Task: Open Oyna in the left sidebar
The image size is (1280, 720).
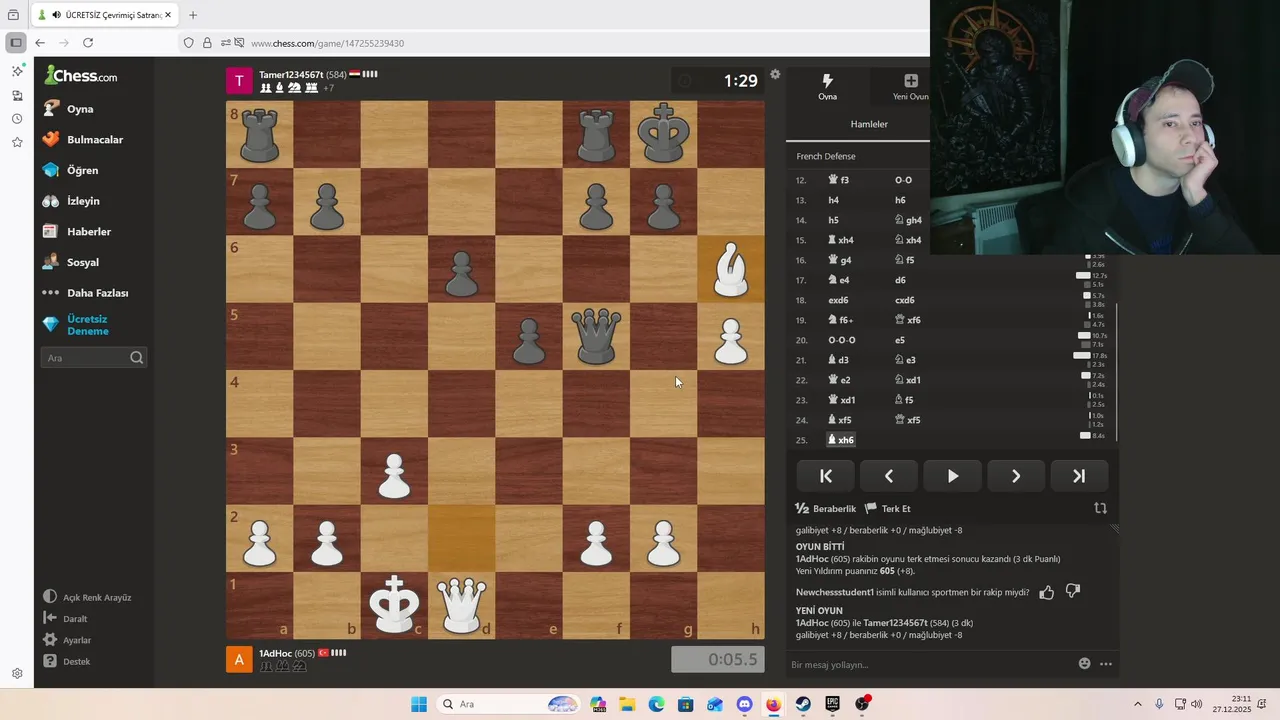Action: pos(80,109)
